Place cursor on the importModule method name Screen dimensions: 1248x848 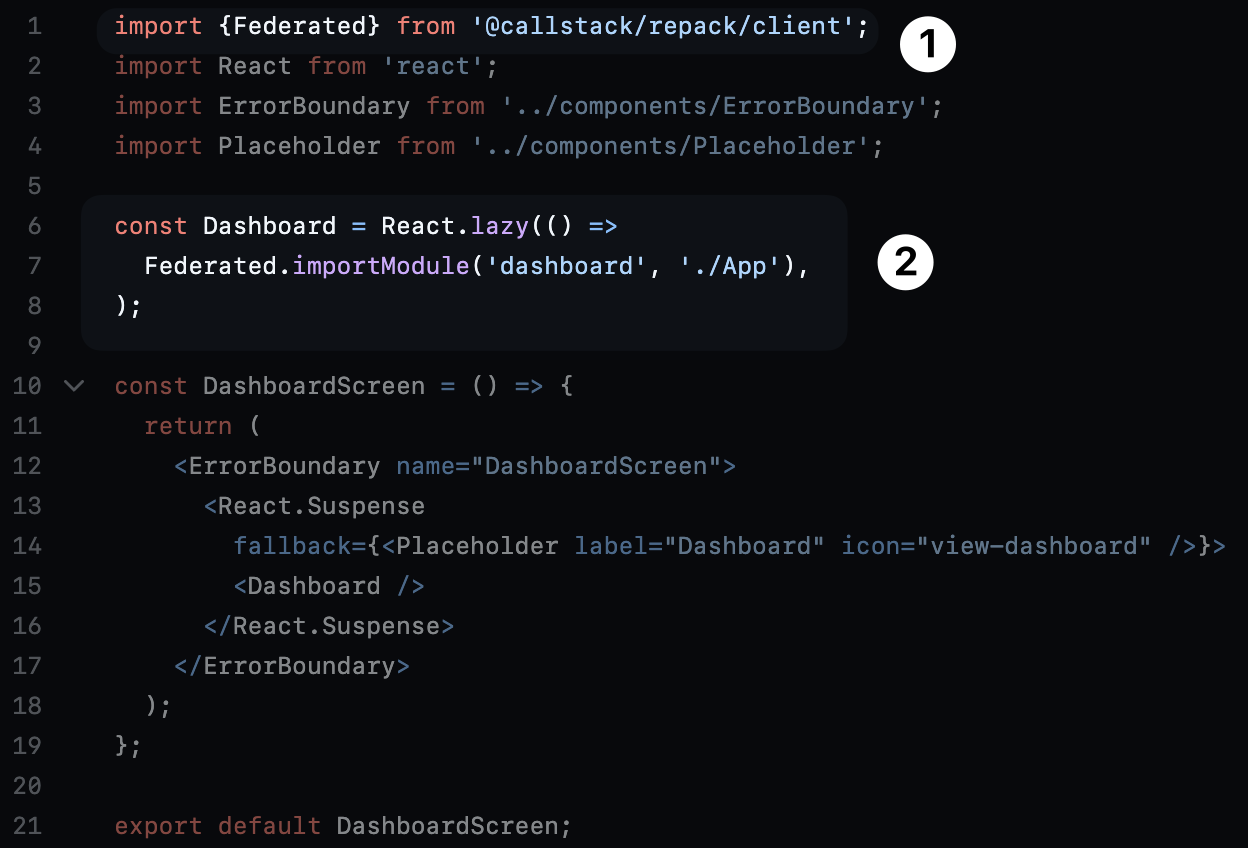pyautogui.click(x=380, y=266)
